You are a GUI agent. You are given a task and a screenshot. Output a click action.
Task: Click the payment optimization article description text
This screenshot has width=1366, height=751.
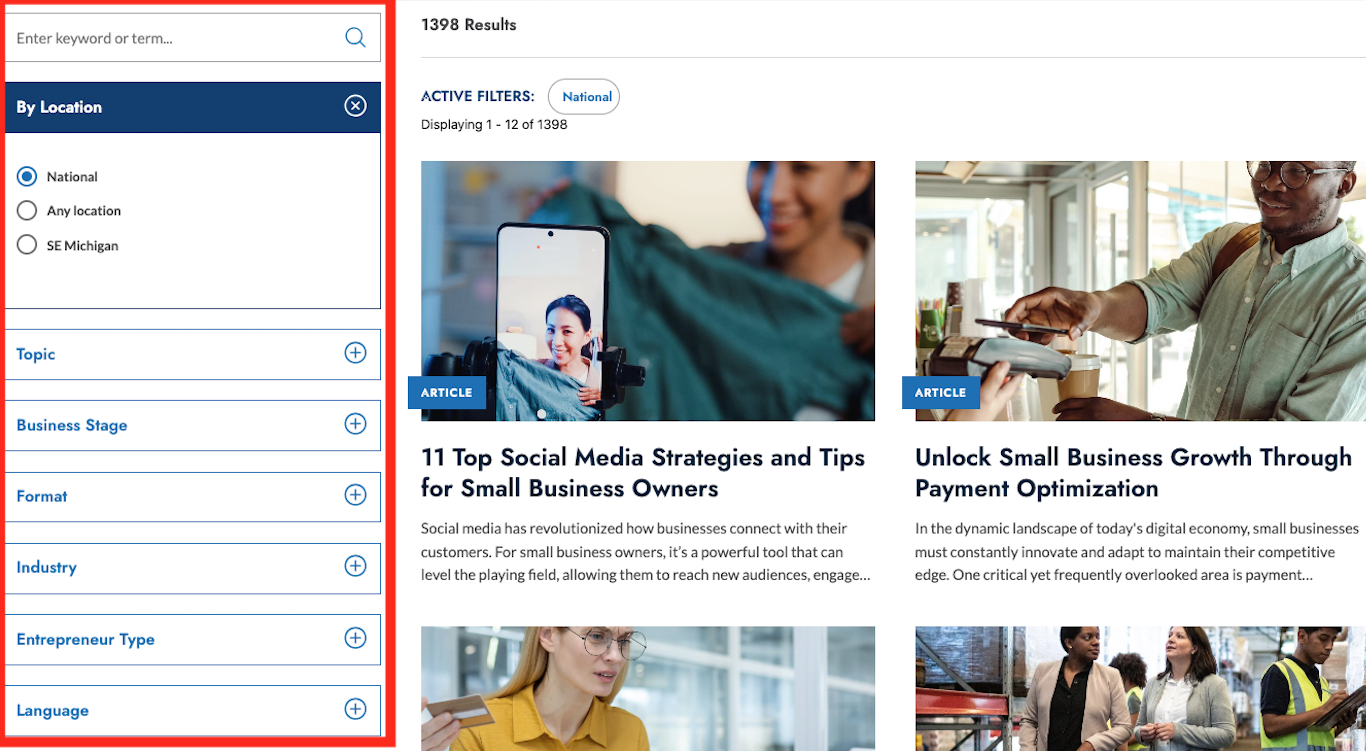point(1139,551)
